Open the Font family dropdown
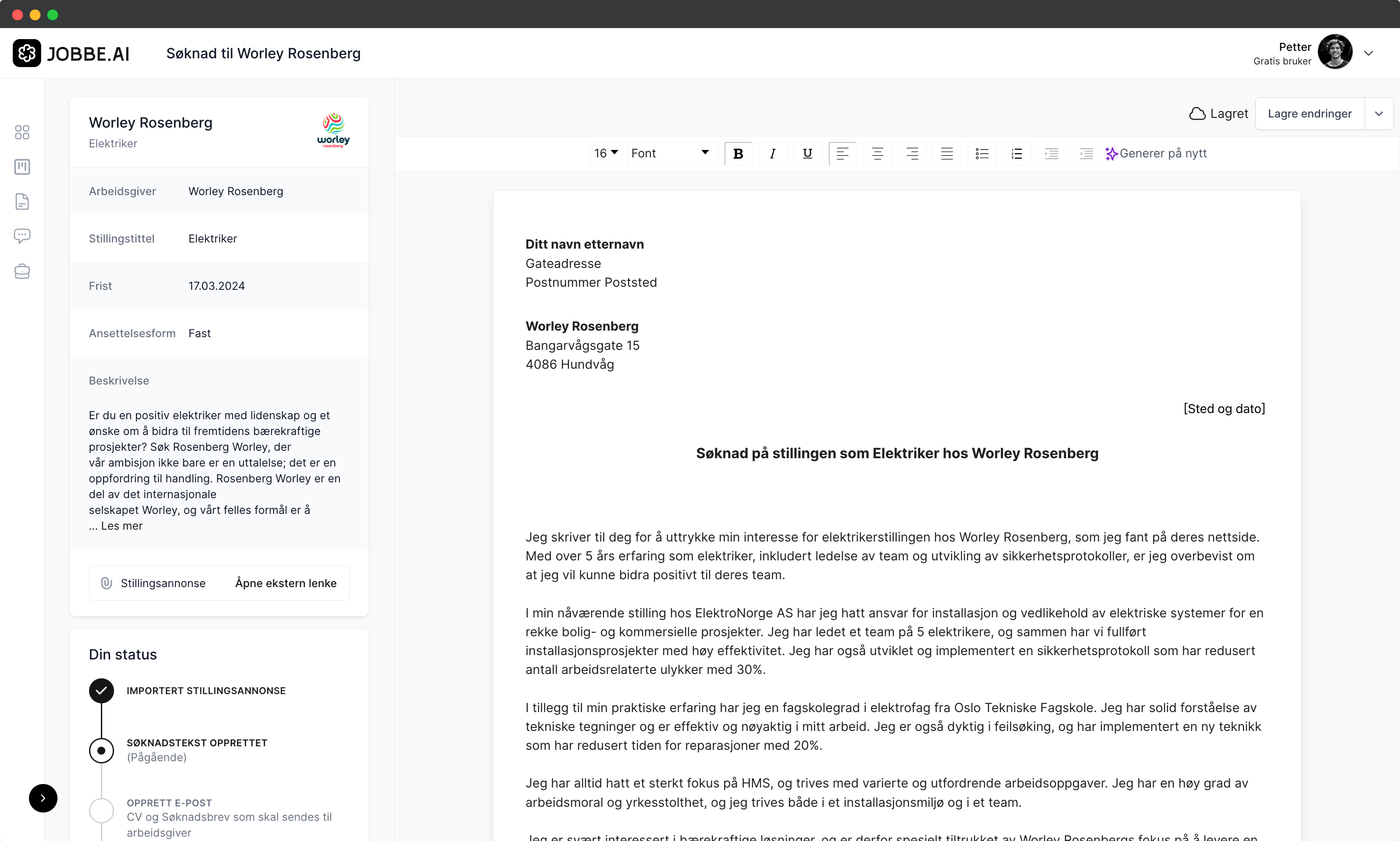1400x841 pixels. coord(671,153)
